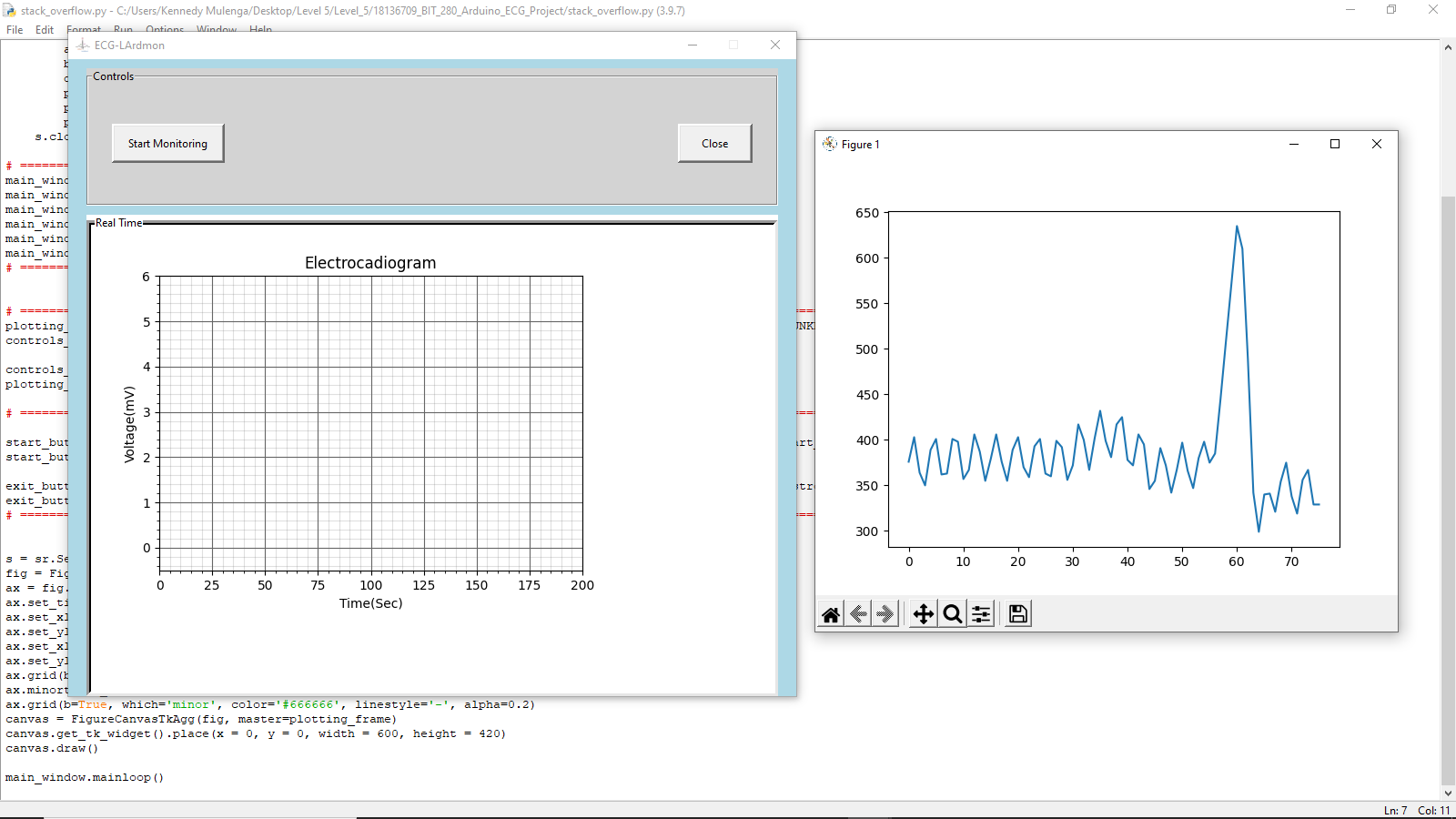Click the main_window.mainloop() code line
Image resolution: width=1456 pixels, height=819 pixels.
[85, 777]
